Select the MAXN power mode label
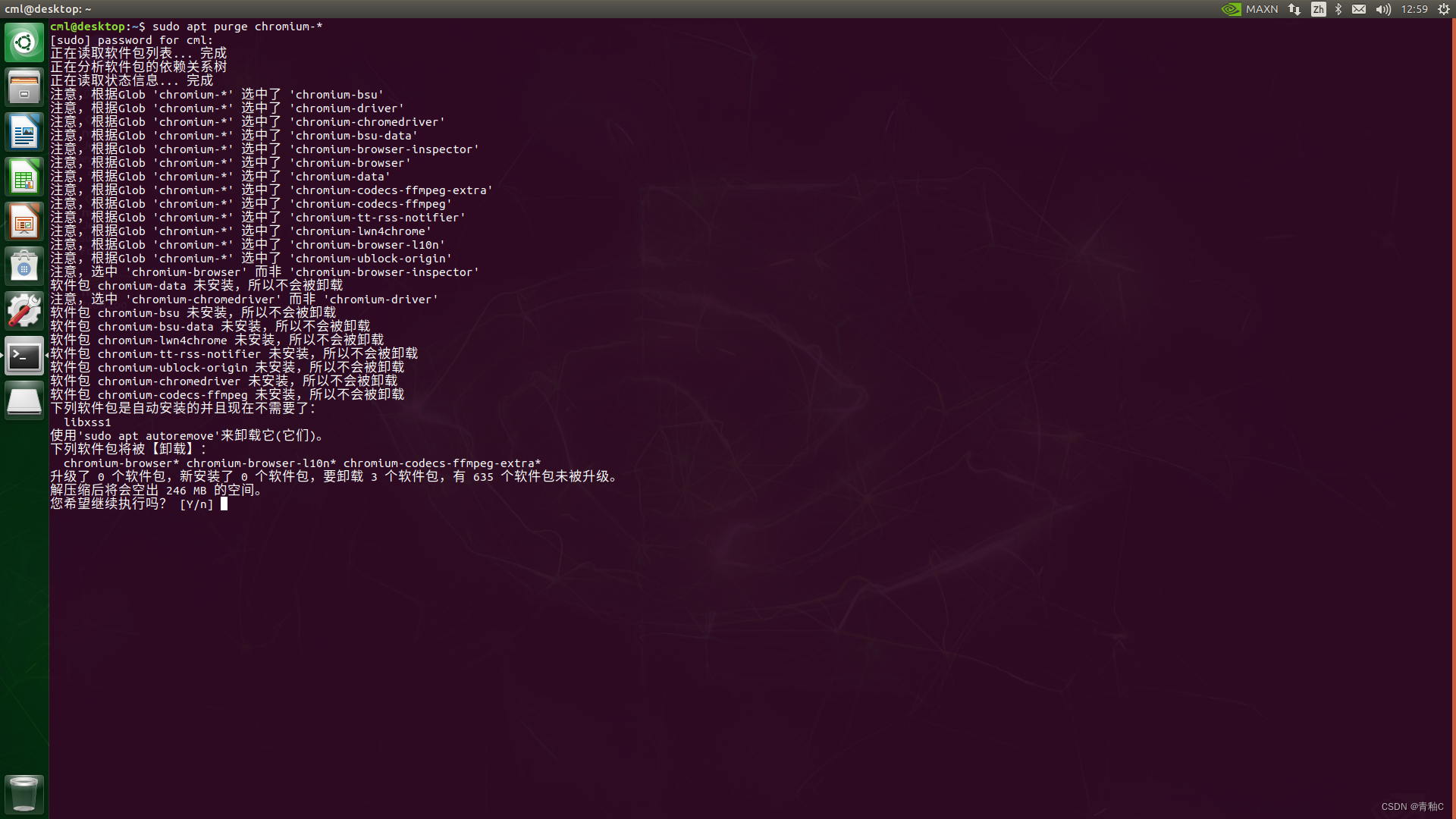The height and width of the screenshot is (819, 1456). pyautogui.click(x=1262, y=9)
